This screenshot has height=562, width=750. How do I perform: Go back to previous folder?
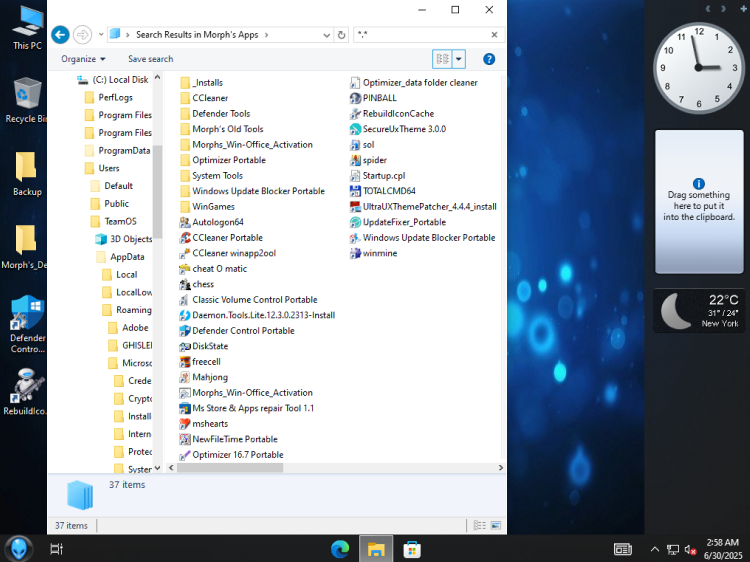click(x=60, y=34)
